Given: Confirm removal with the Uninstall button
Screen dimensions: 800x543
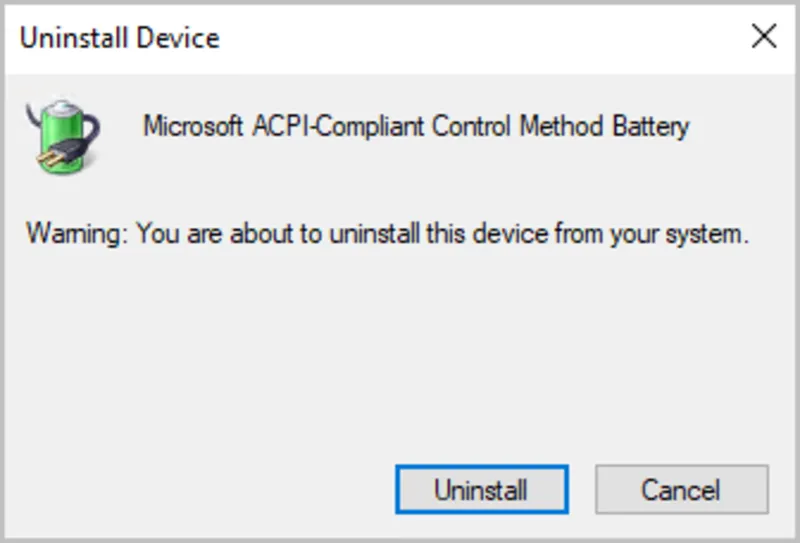Looking at the screenshot, I should point(482,489).
